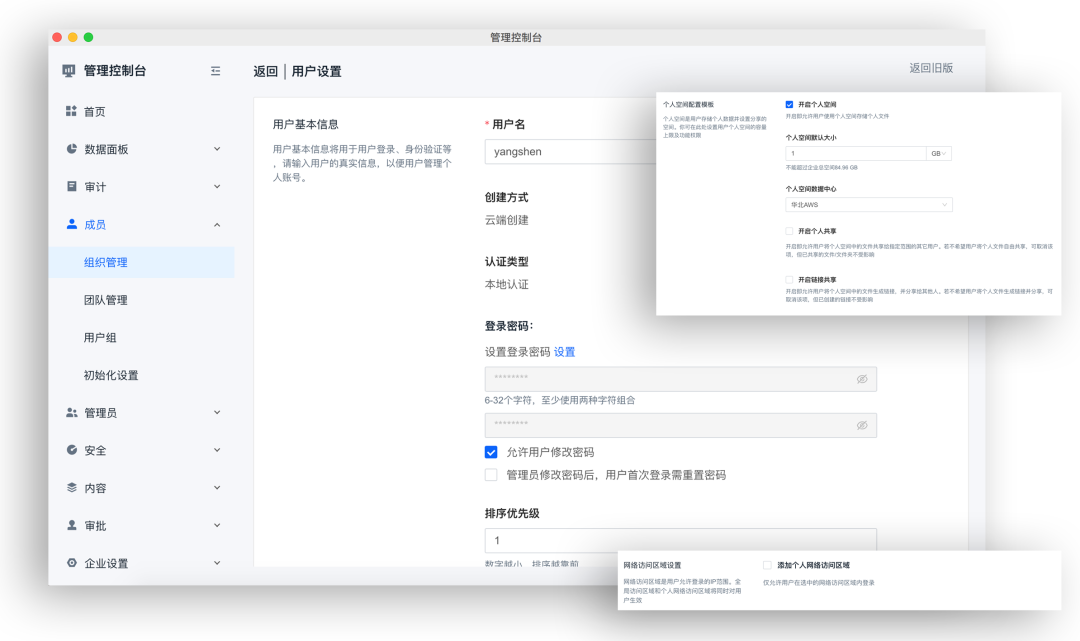Expand the 数据面板 menu chevron

click(x=217, y=149)
